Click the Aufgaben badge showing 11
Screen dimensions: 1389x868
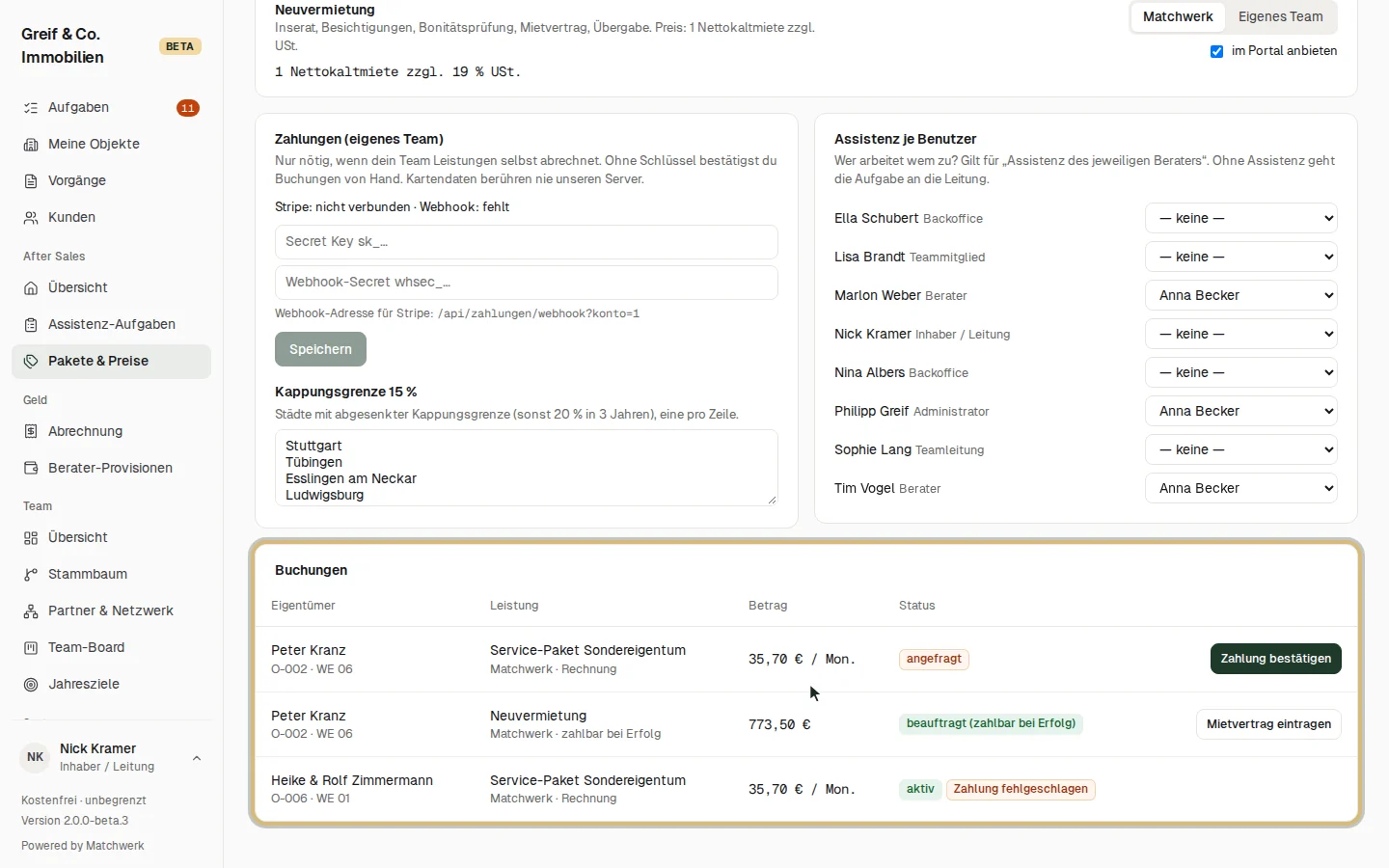188,108
